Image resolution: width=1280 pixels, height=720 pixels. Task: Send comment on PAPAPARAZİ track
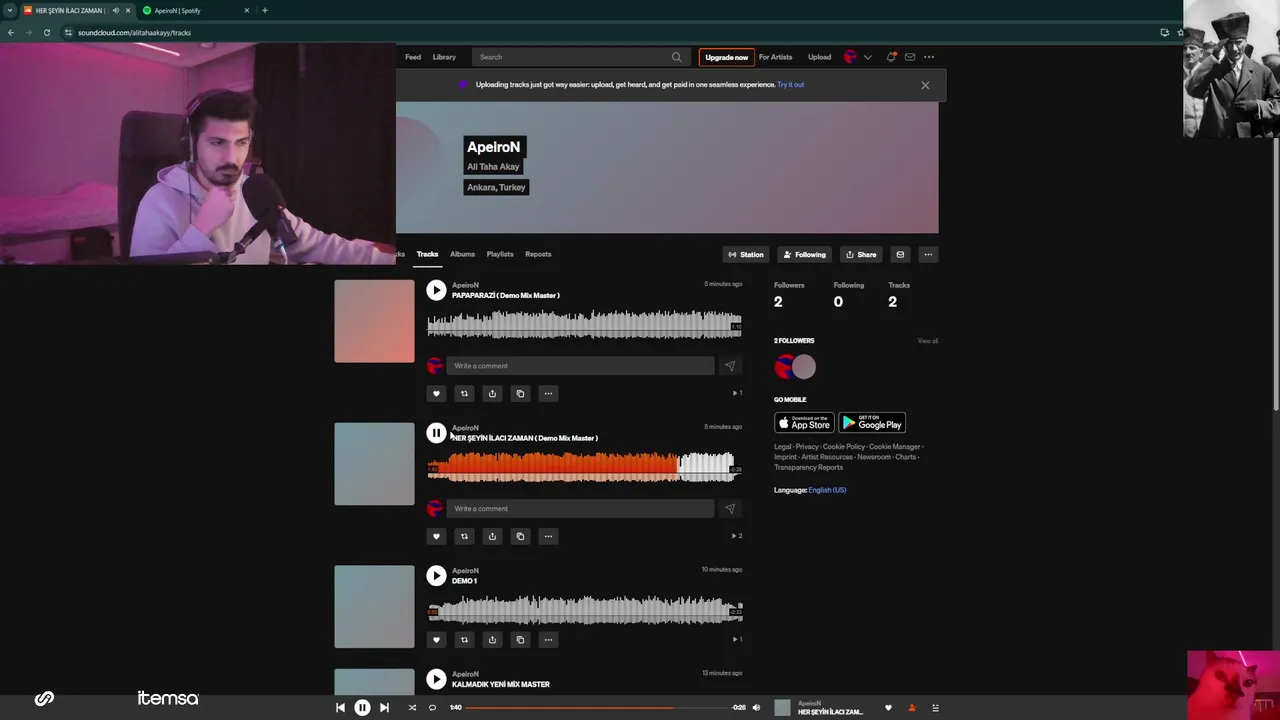(x=730, y=366)
